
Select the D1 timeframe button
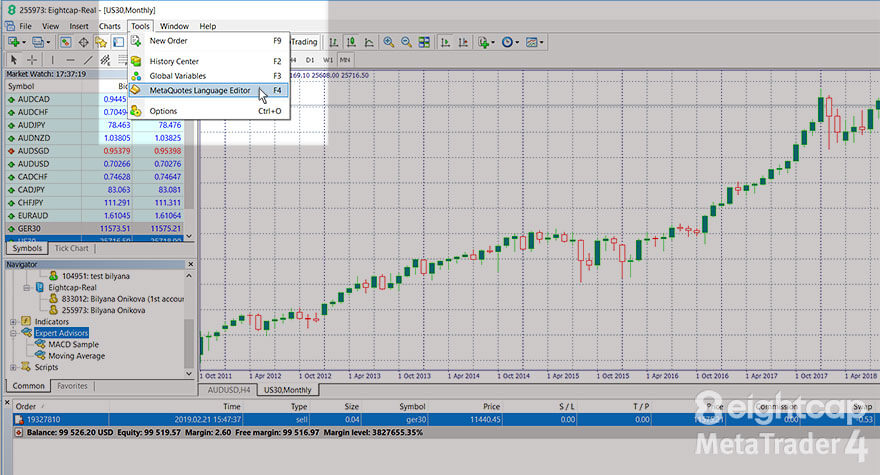[310, 60]
